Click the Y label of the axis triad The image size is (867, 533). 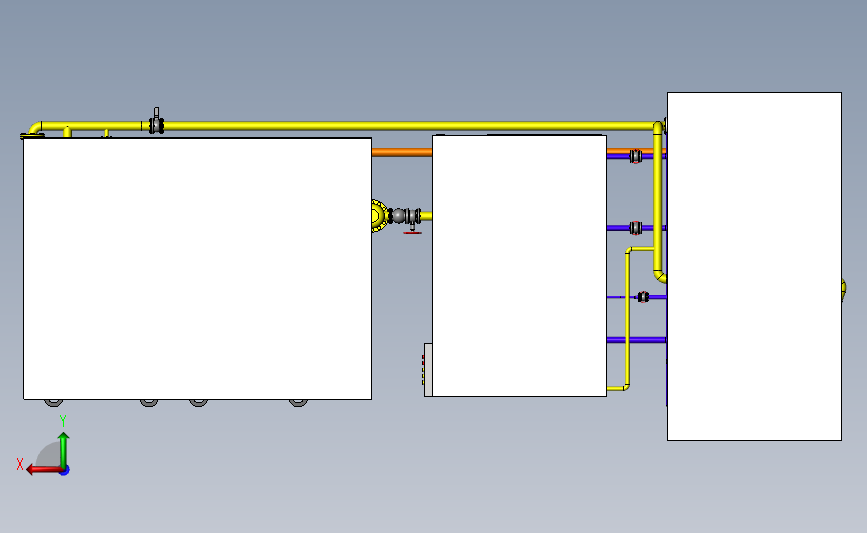coord(63,421)
